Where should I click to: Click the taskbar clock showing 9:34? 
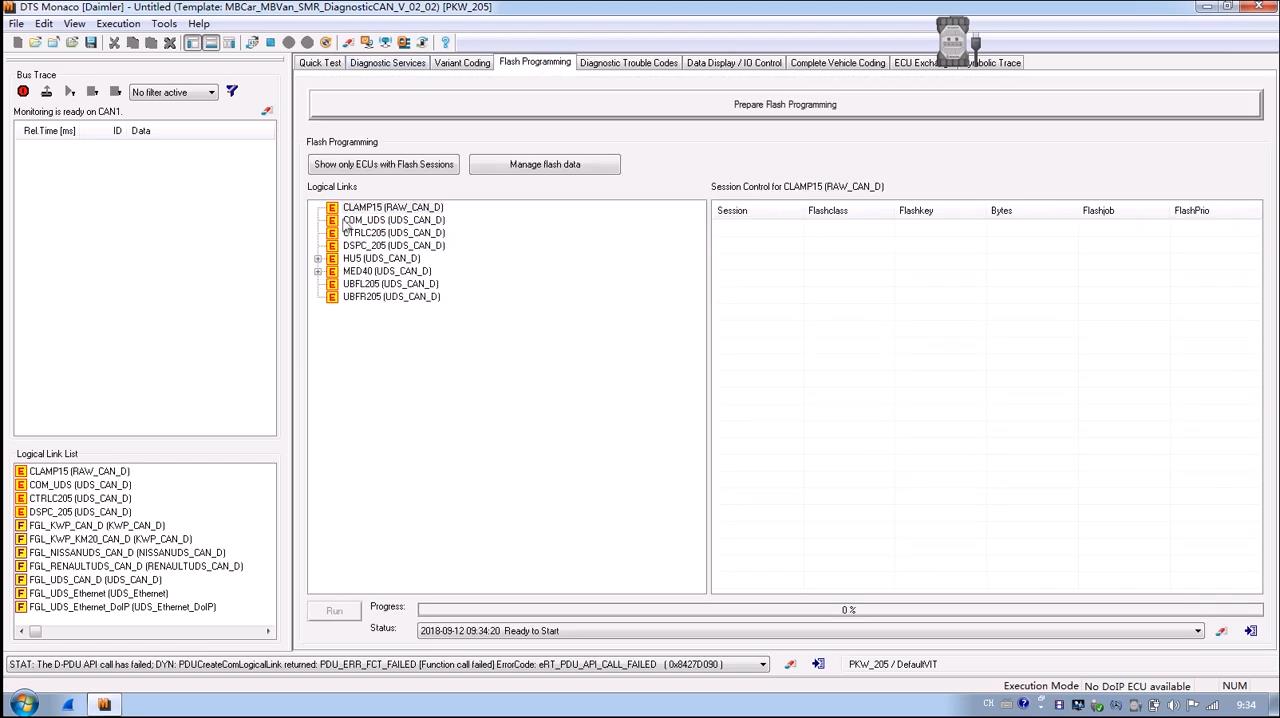click(x=1246, y=705)
